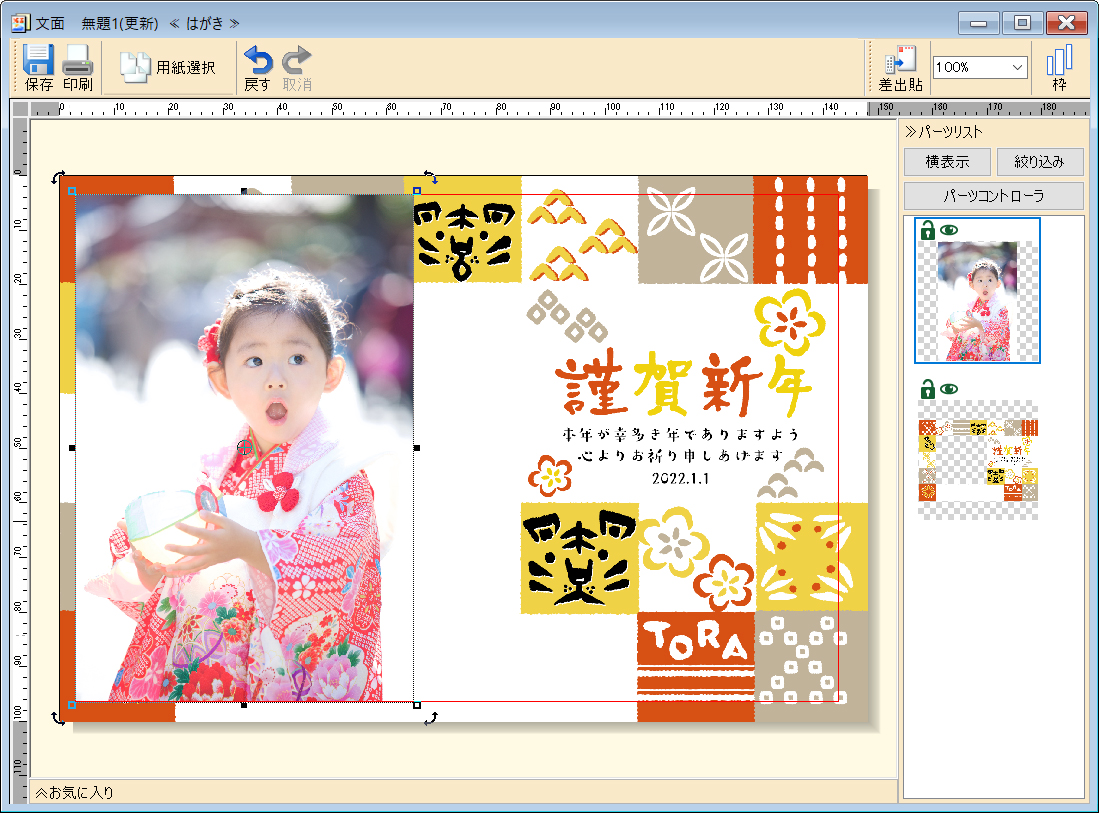Click the 枠 frame icon in toolbar
Screen dimensions: 1099x813
click(x=1059, y=61)
